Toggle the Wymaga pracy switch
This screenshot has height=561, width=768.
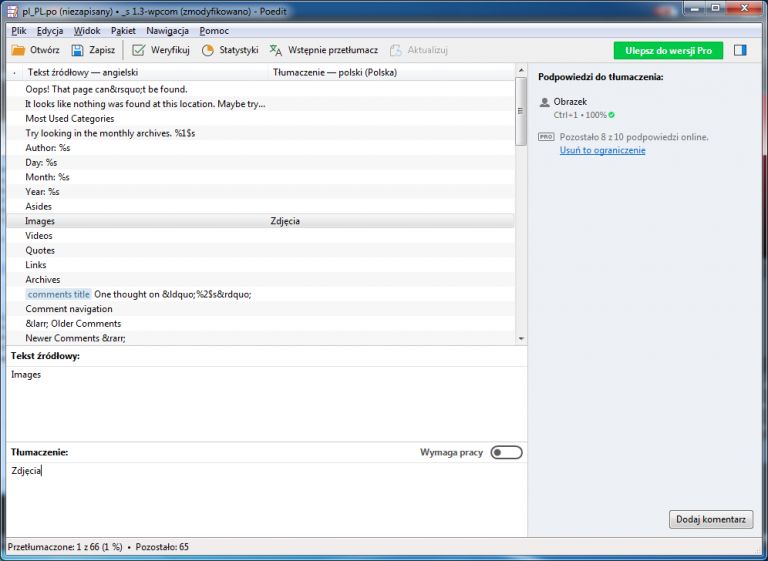[506, 453]
